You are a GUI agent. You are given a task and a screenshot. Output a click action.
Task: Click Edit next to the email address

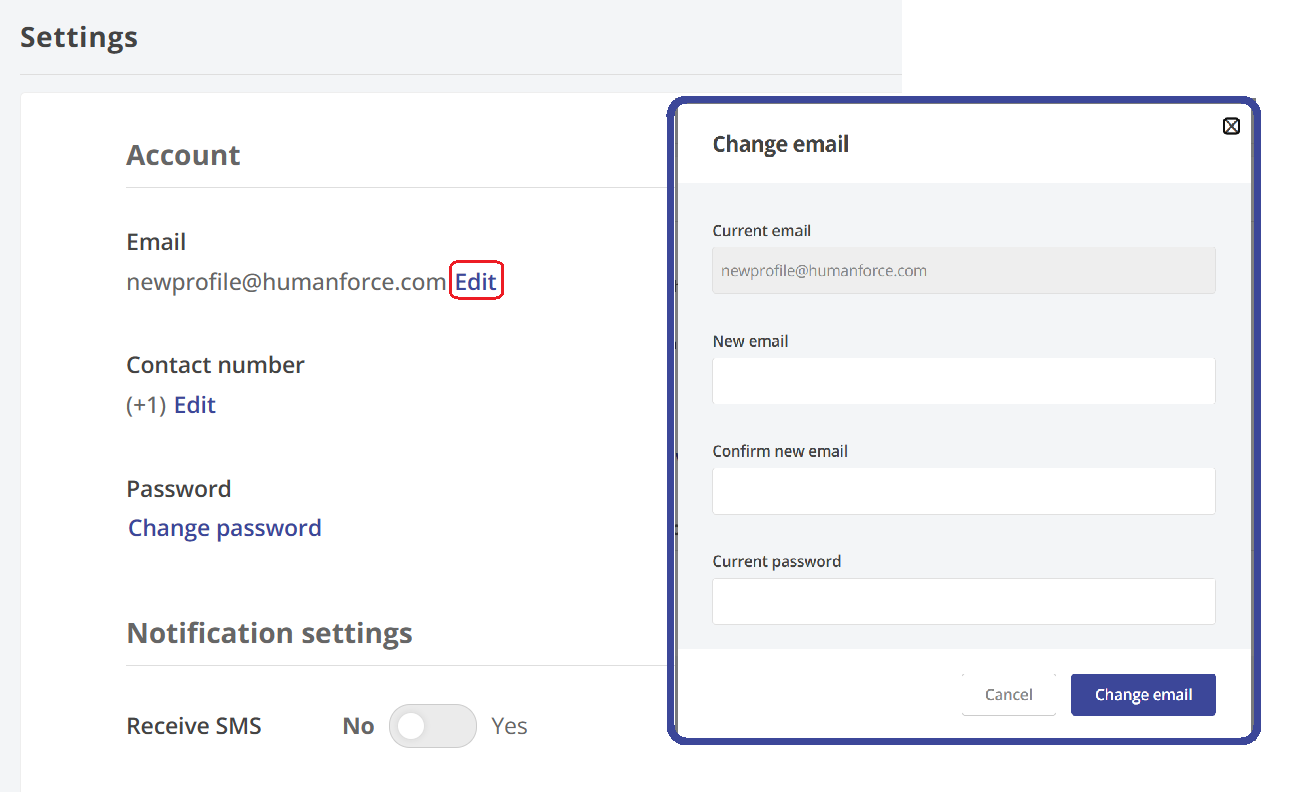476,282
